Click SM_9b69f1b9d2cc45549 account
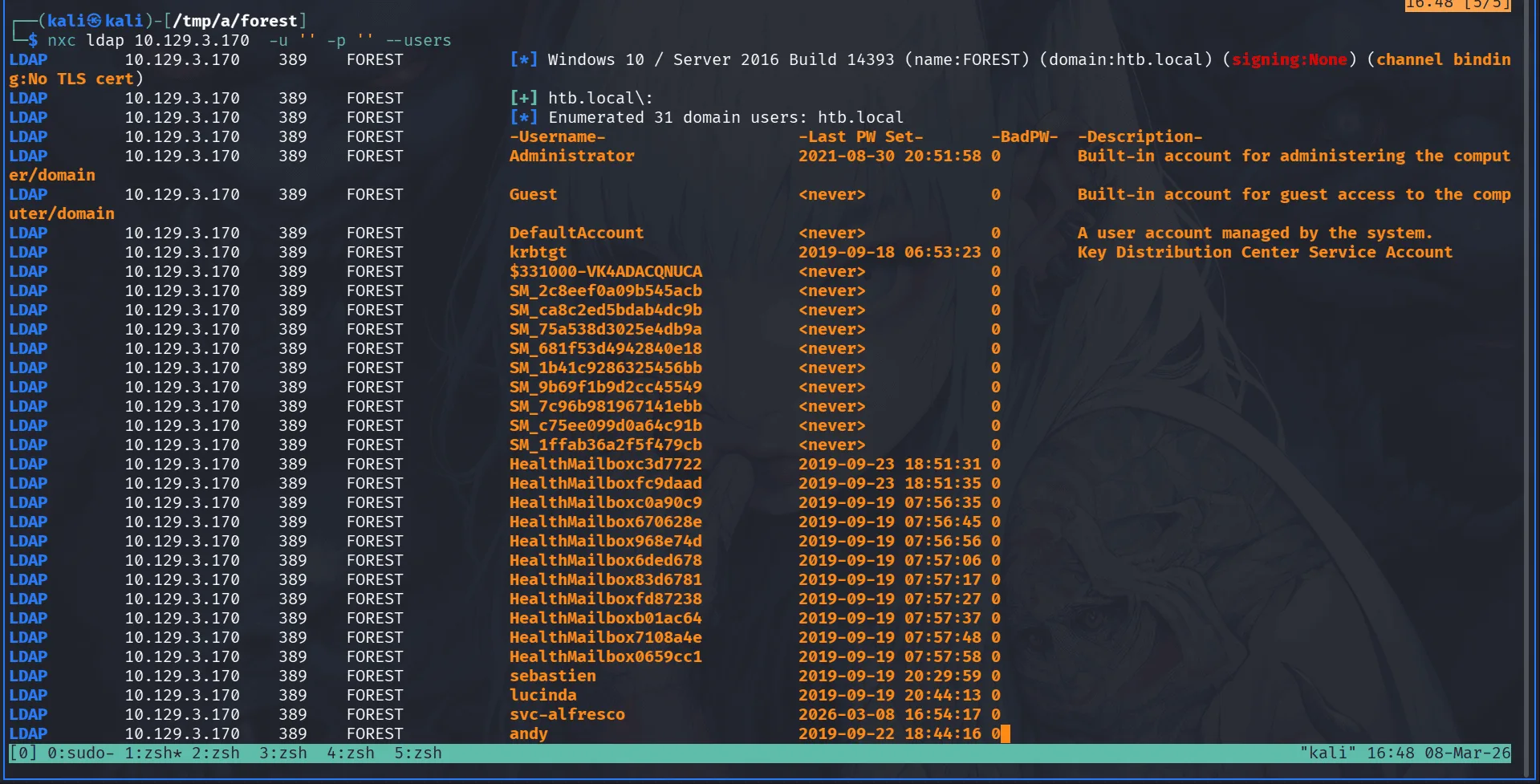 coord(605,387)
